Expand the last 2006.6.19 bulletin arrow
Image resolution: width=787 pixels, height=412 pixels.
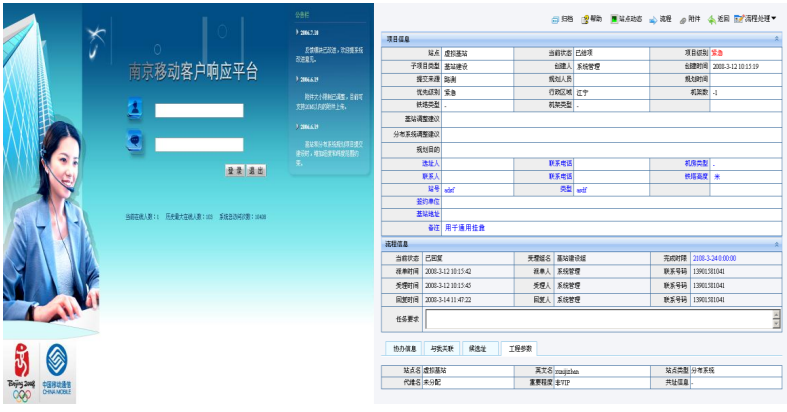(x=297, y=126)
